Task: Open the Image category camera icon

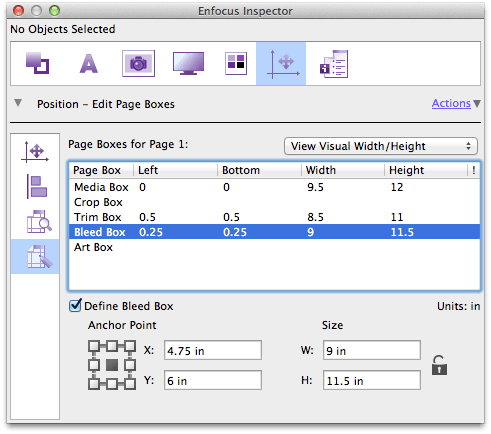Action: (x=138, y=63)
